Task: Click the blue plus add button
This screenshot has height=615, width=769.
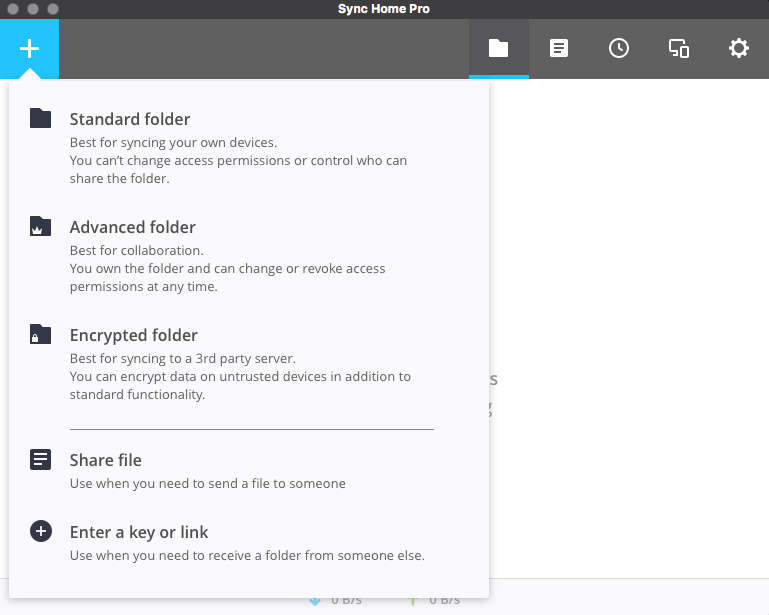Action: [x=29, y=49]
